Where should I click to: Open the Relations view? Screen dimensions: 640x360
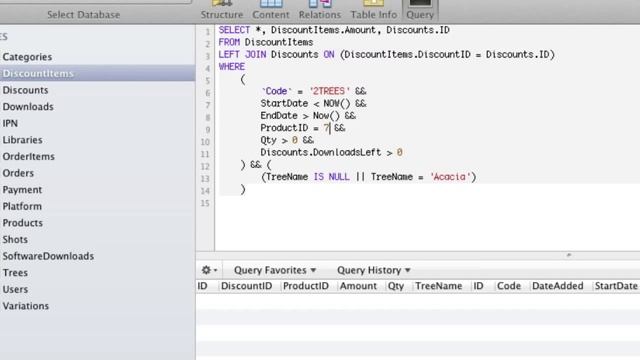320,10
